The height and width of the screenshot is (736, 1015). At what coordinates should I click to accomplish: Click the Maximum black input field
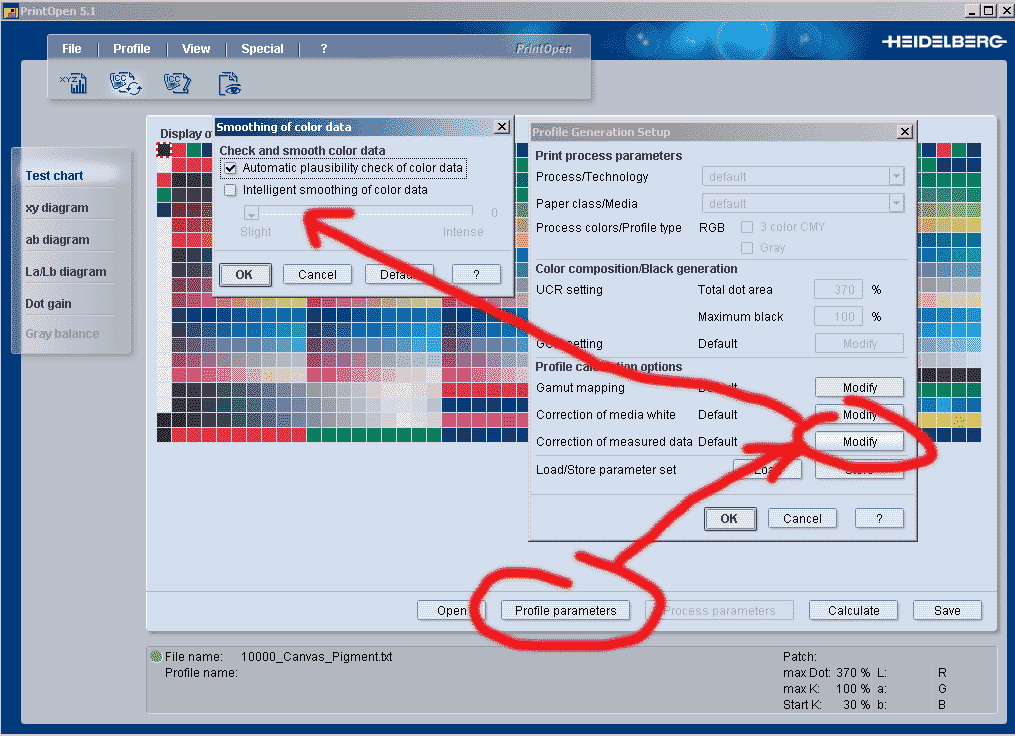(x=838, y=317)
